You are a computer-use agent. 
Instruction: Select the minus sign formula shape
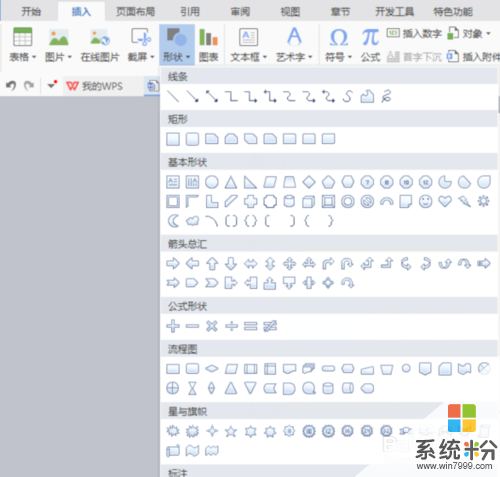click(192, 326)
